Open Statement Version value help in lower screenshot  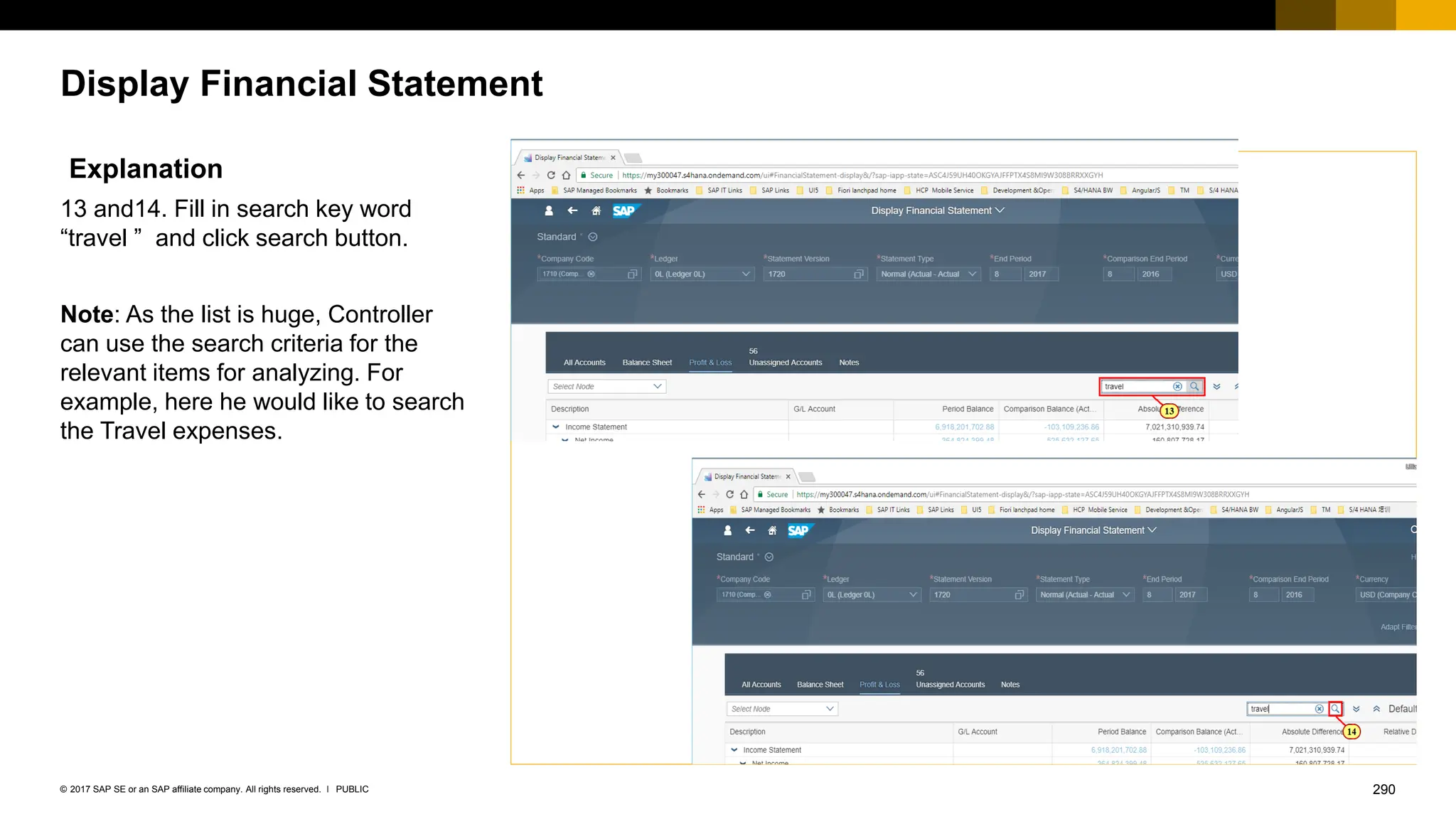(1019, 595)
